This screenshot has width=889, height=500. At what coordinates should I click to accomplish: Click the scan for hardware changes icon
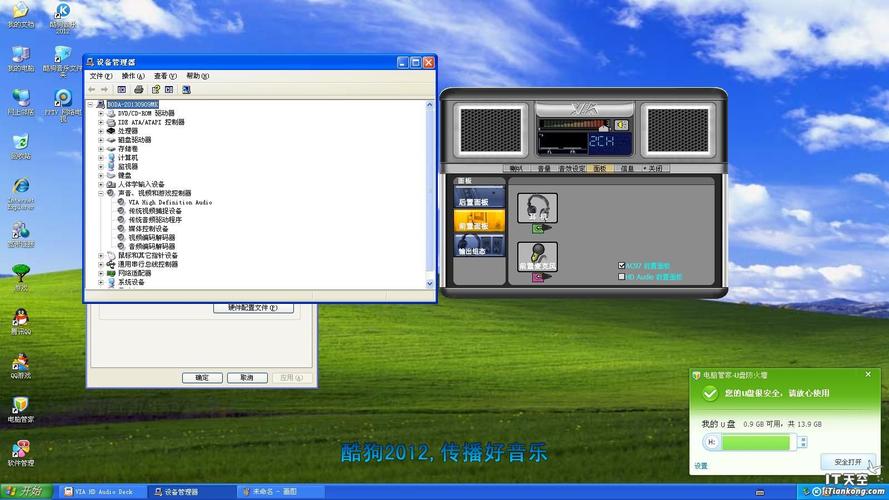pos(187,90)
